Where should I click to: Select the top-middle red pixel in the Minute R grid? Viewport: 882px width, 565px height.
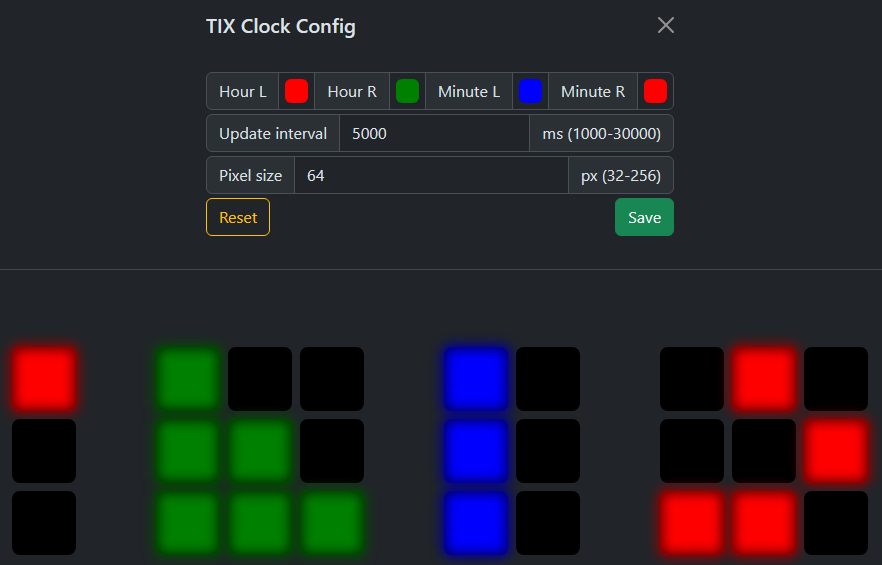pyautogui.click(x=764, y=379)
